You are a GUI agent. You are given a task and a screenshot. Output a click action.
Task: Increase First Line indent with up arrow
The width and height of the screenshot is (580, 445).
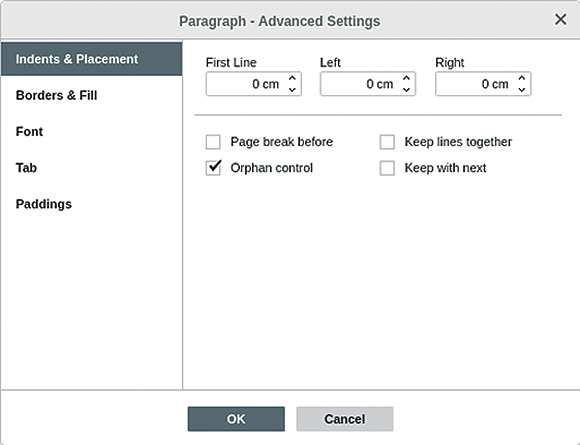292,78
